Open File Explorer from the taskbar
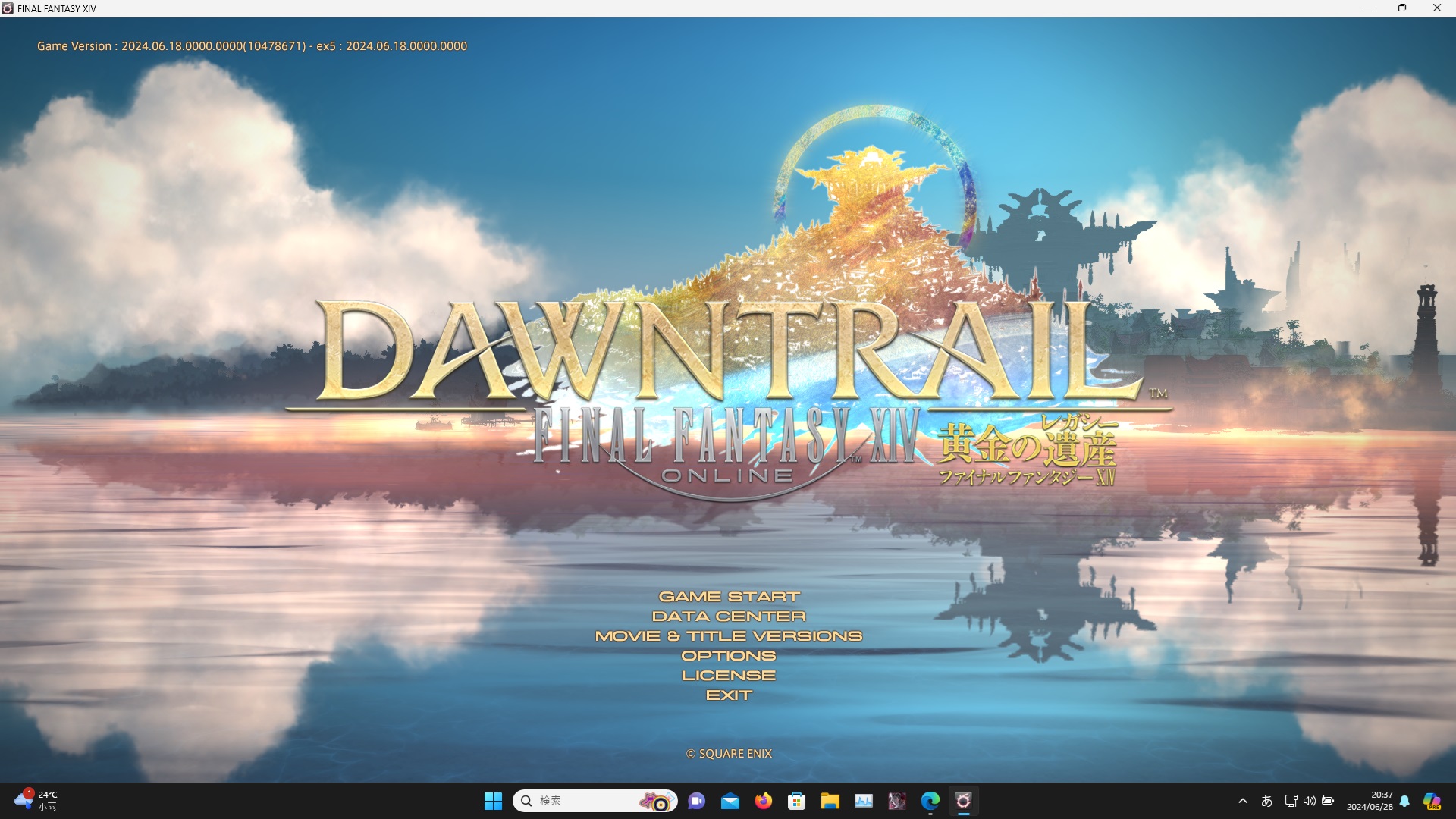This screenshot has height=819, width=1456. (830, 801)
